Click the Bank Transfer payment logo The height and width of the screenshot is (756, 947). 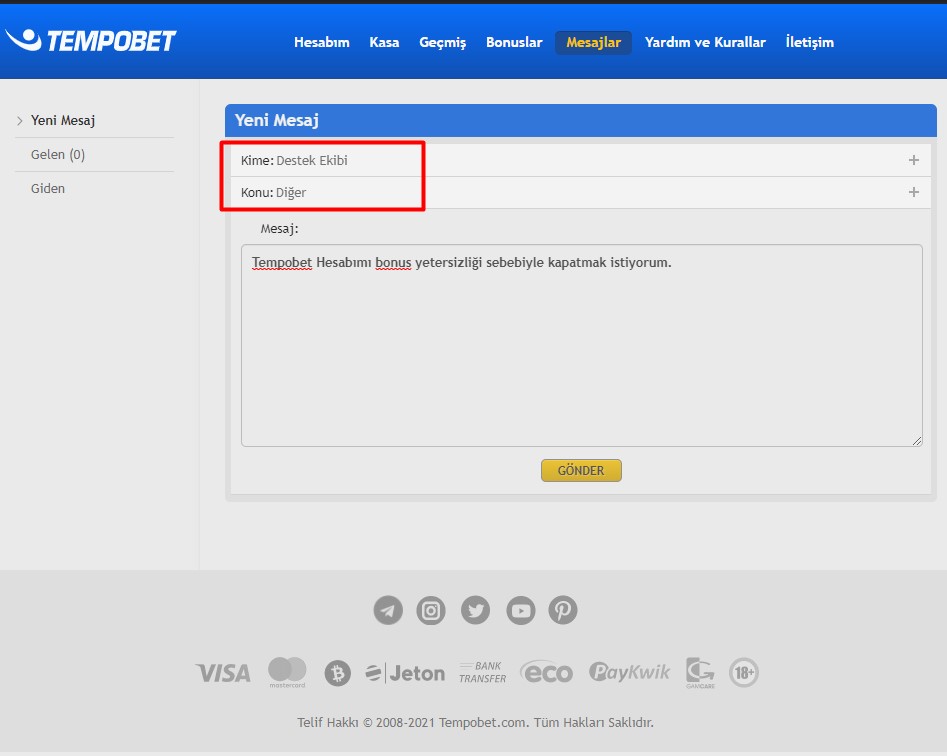click(x=483, y=672)
